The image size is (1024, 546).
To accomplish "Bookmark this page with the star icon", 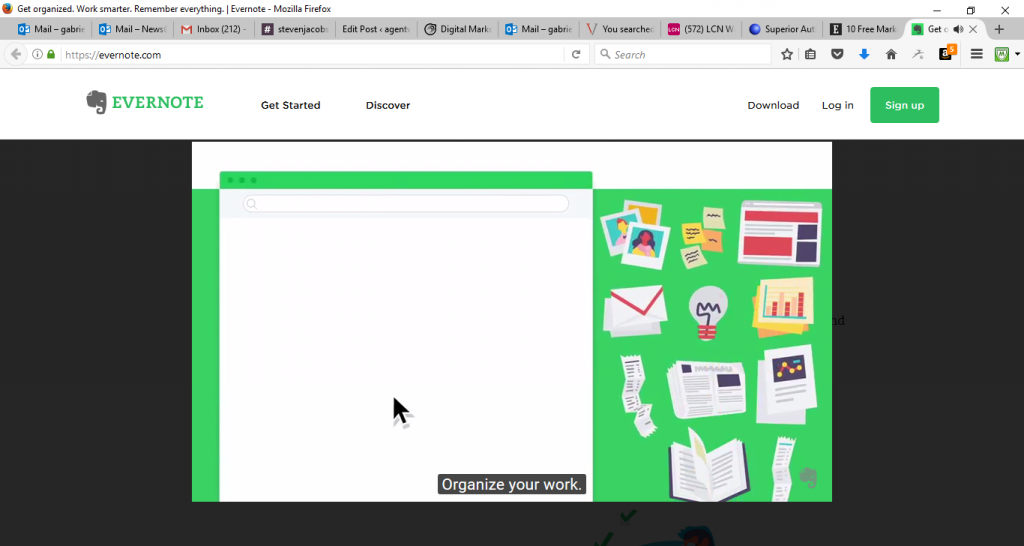I will pyautogui.click(x=787, y=55).
